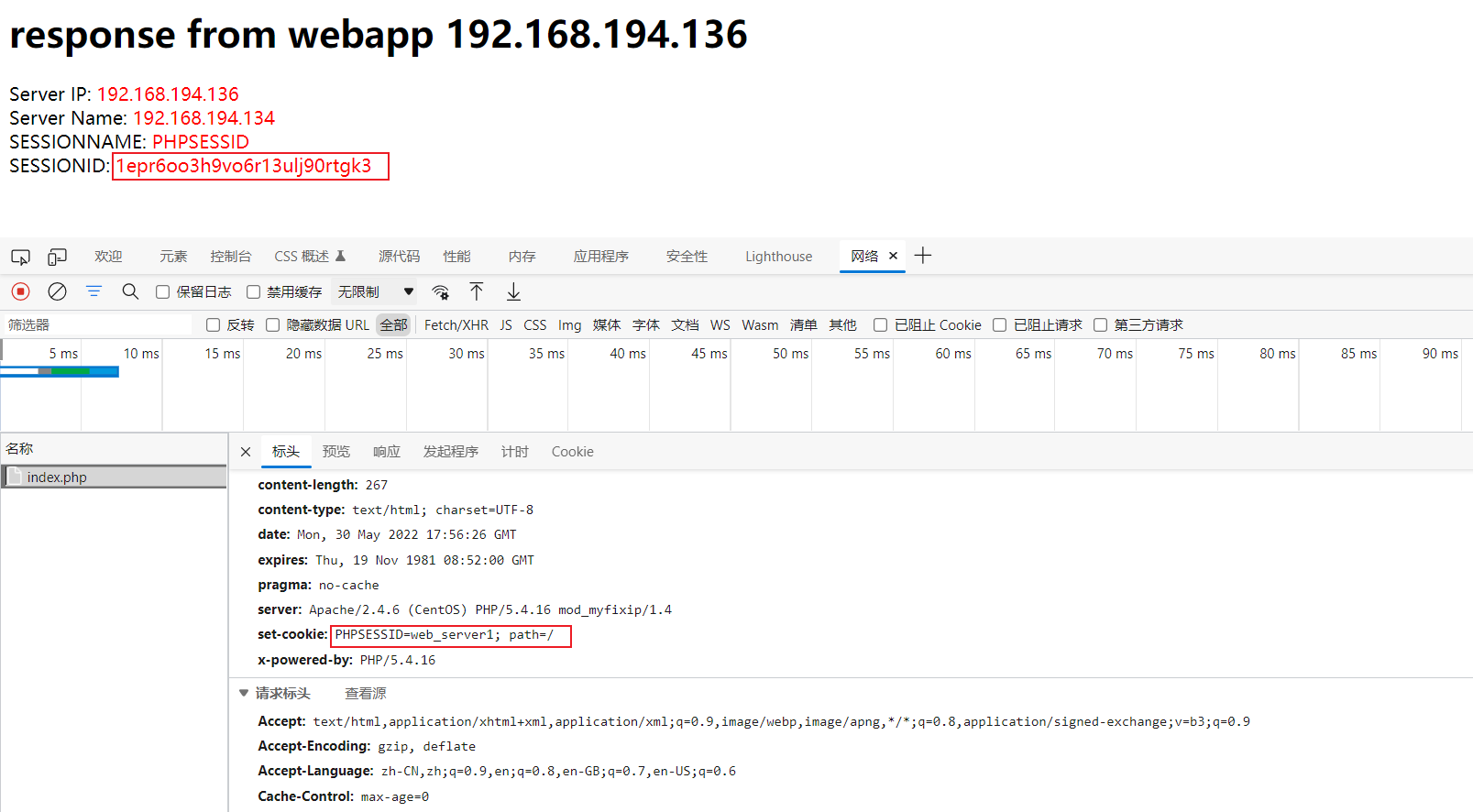Open the 无限制 throttling dropdown
1473x812 pixels.
[x=376, y=292]
